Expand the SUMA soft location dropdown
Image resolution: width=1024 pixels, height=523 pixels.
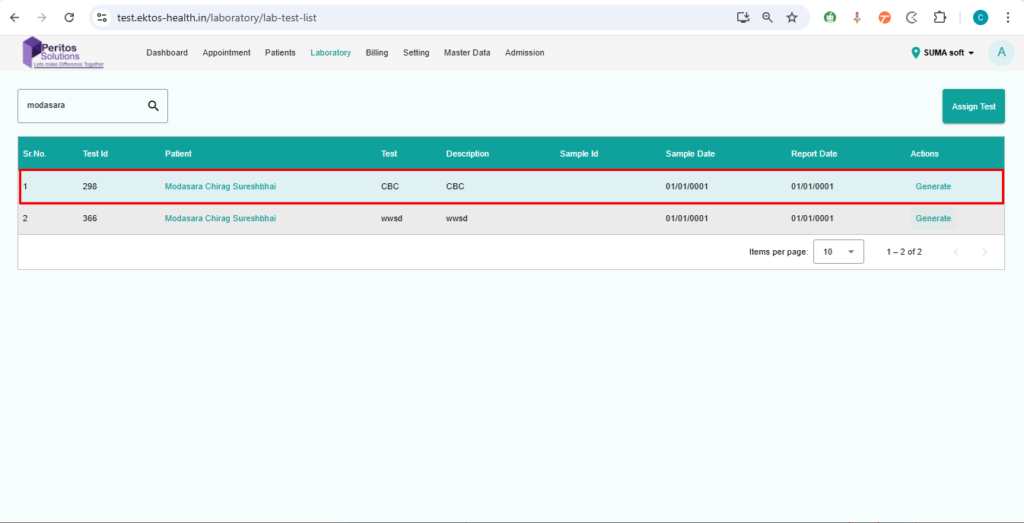[943, 53]
